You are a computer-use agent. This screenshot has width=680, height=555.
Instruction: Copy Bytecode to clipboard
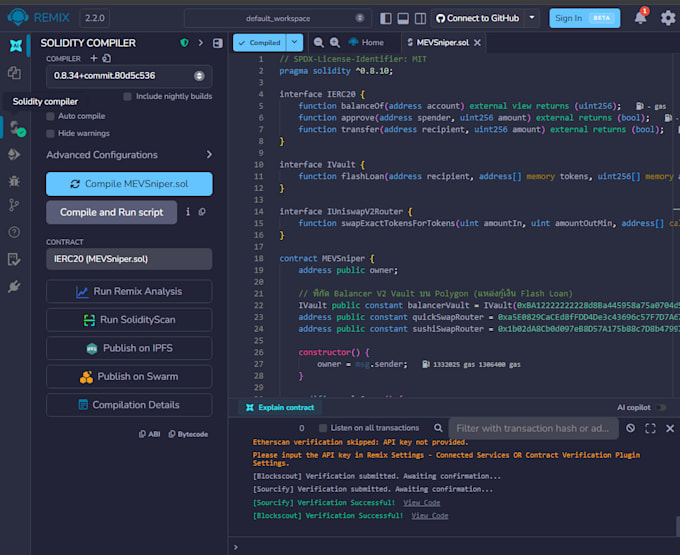[x=188, y=434]
